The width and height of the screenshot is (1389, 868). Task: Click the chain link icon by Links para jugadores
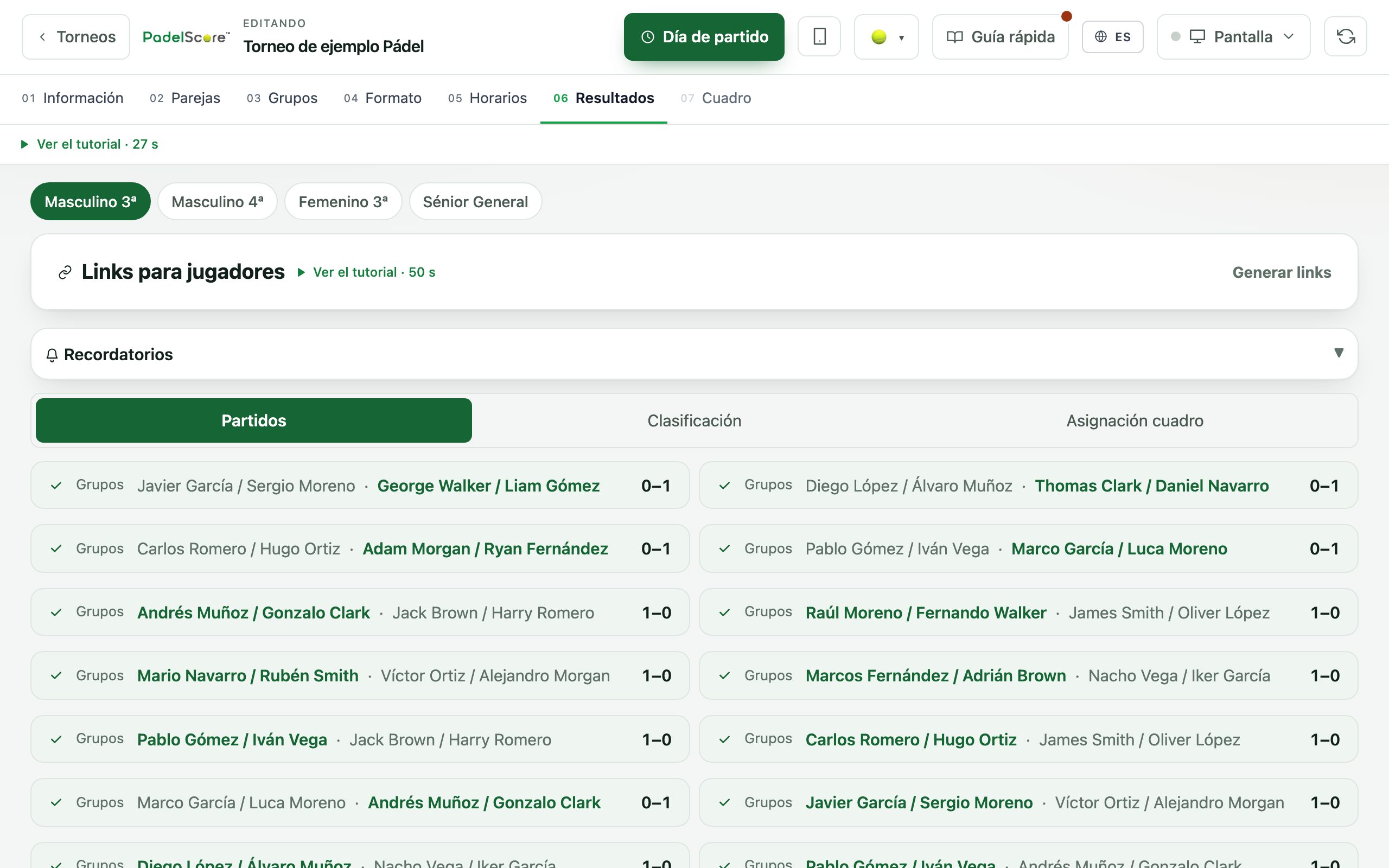[65, 272]
